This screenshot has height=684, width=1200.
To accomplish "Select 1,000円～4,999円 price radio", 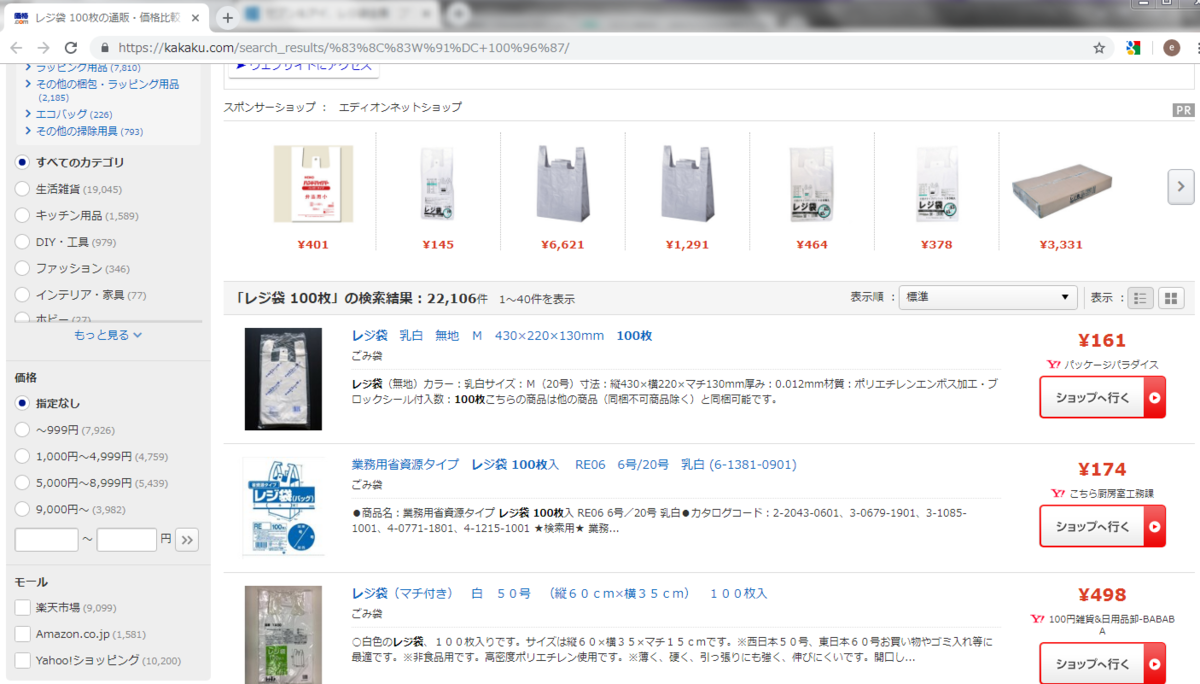I will pos(23,456).
